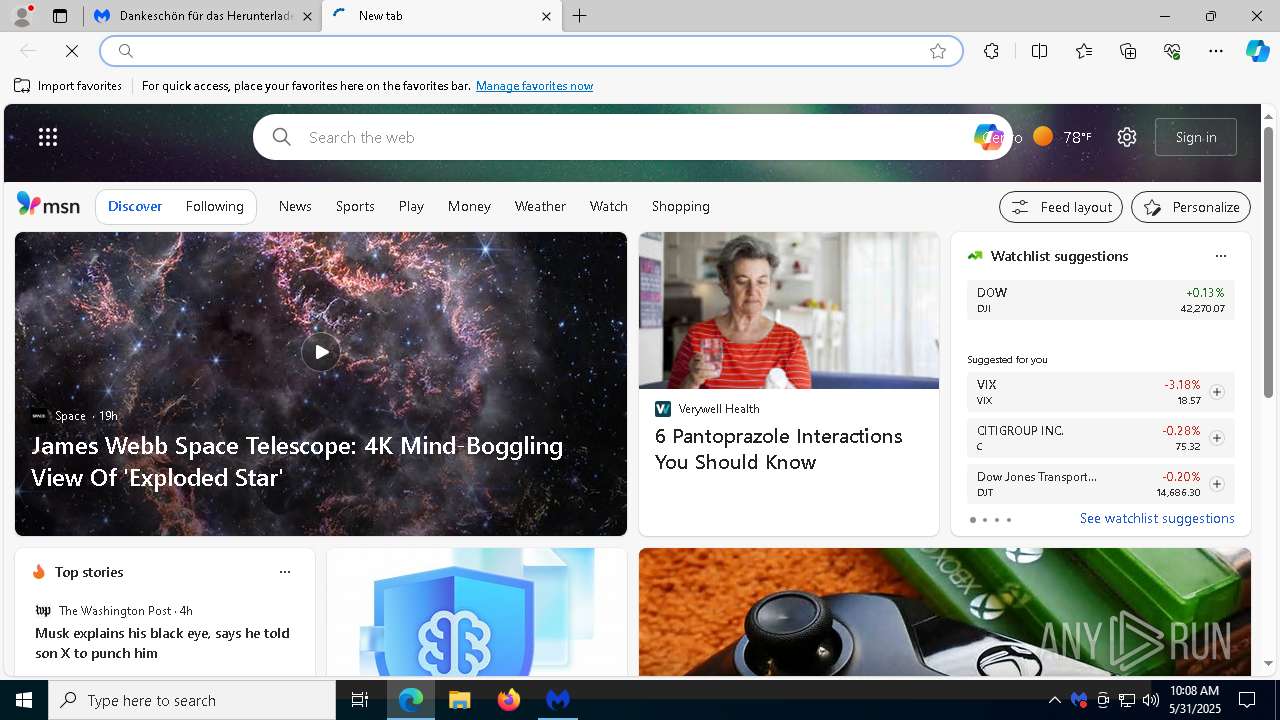This screenshot has height=720, width=1280.
Task: Close the Dankeschön tab
Action: tap(307, 16)
